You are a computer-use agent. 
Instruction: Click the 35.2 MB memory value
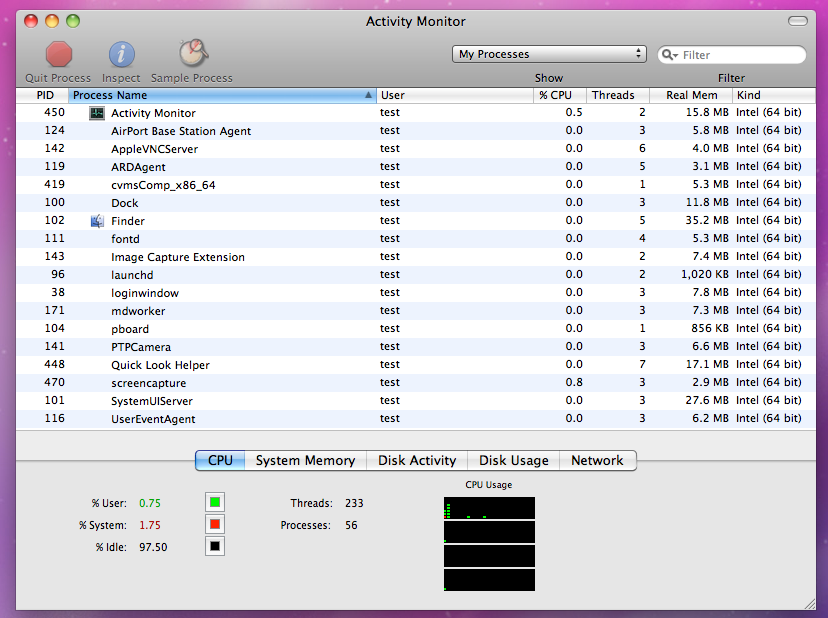pos(707,220)
